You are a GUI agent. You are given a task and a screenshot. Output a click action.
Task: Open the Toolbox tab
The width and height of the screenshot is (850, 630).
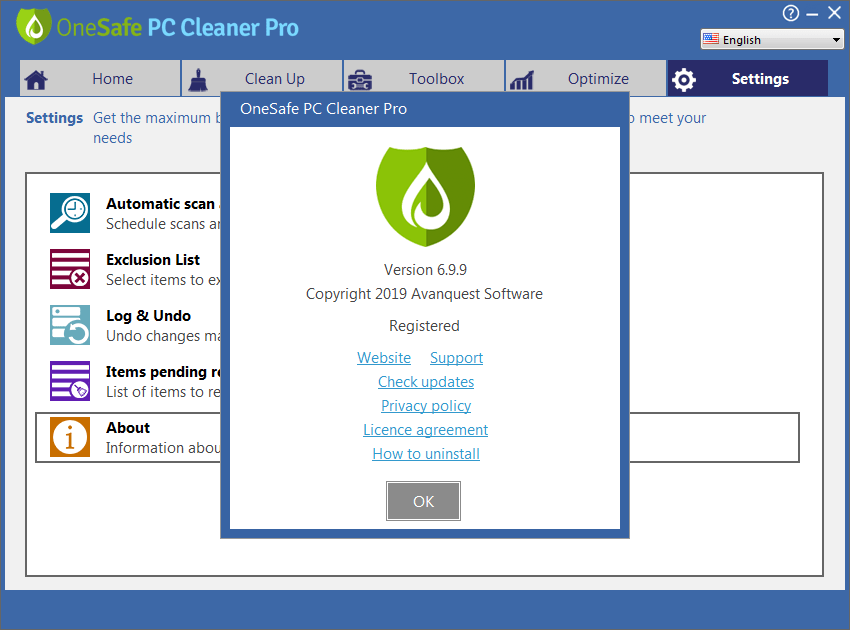click(424, 79)
